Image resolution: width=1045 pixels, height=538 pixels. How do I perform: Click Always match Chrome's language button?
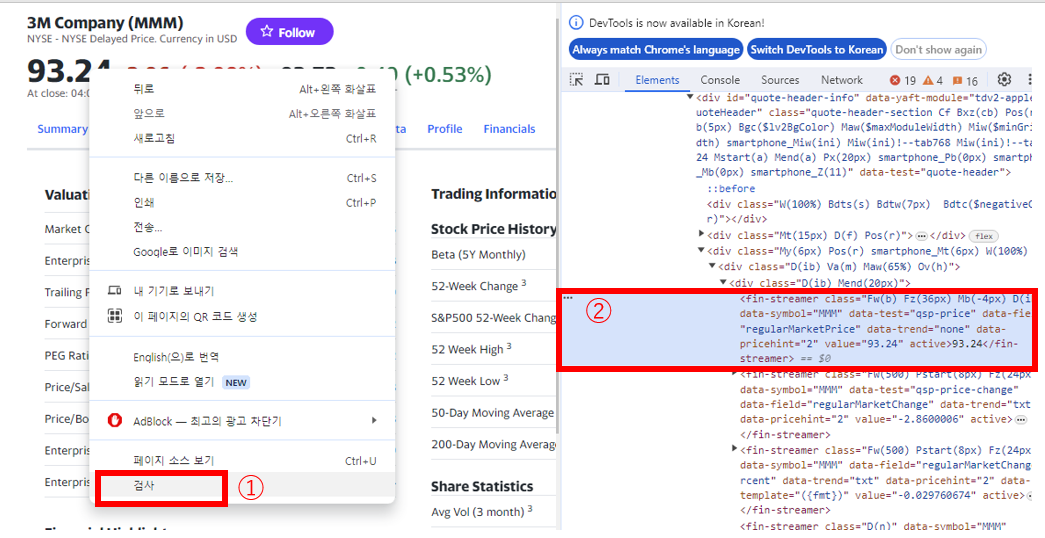point(656,49)
